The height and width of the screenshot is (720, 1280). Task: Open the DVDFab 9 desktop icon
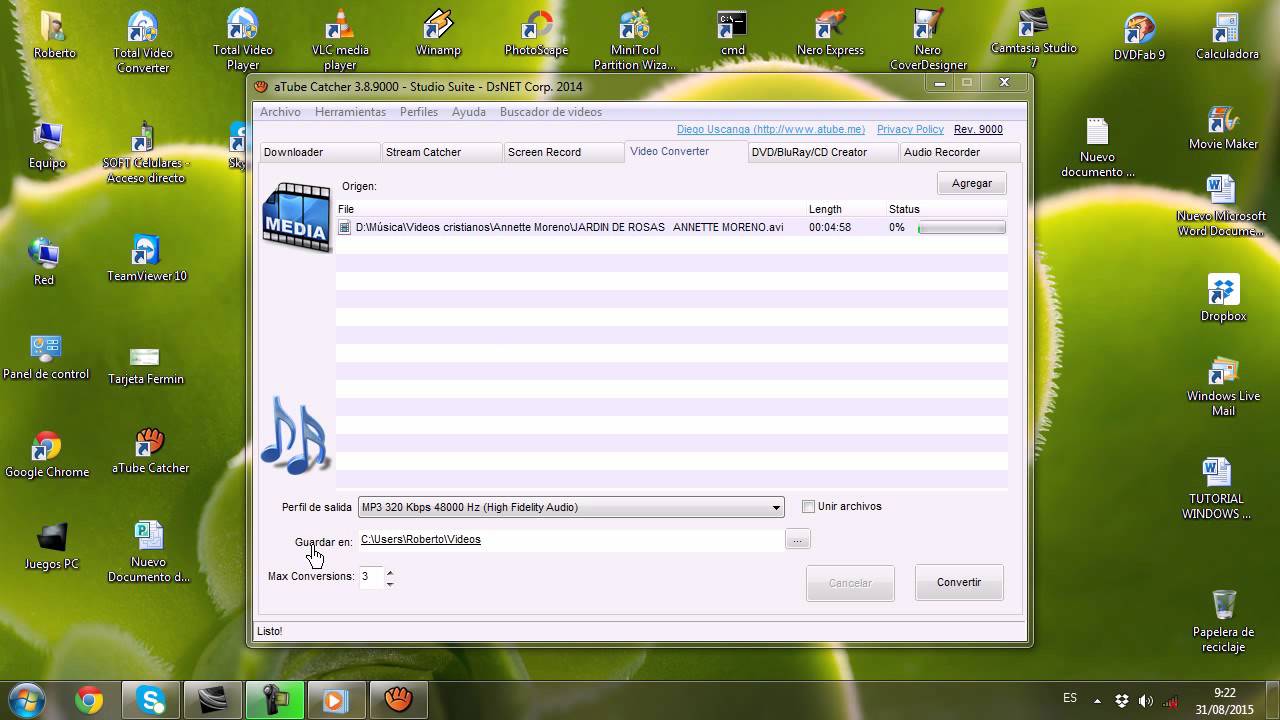point(1139,37)
